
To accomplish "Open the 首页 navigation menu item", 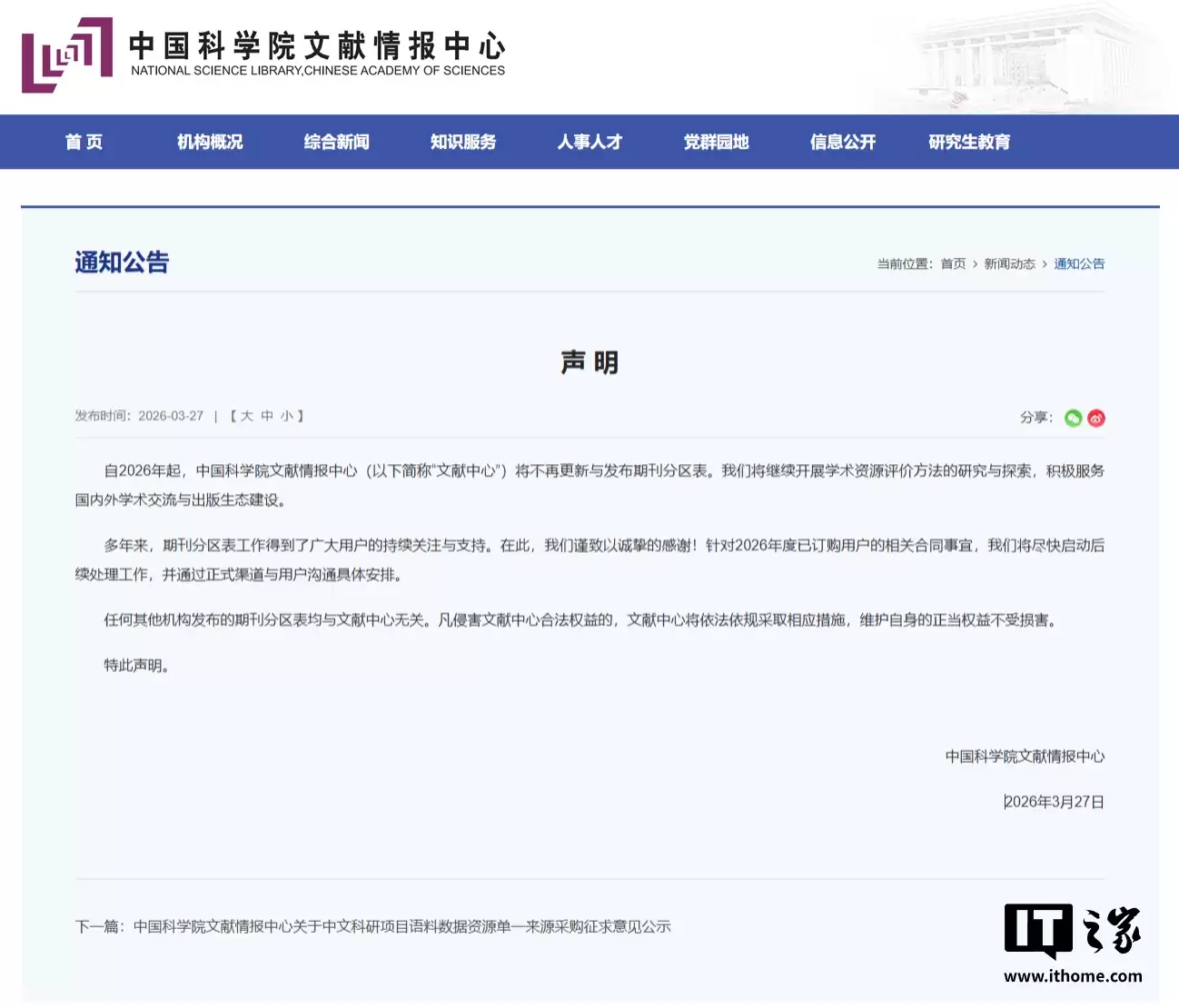I will 84,142.
